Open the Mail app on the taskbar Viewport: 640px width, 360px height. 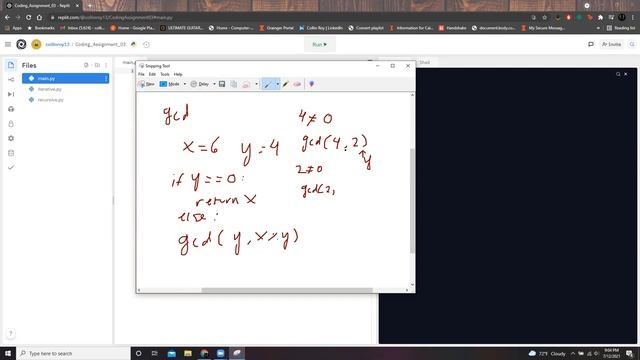click(172, 353)
